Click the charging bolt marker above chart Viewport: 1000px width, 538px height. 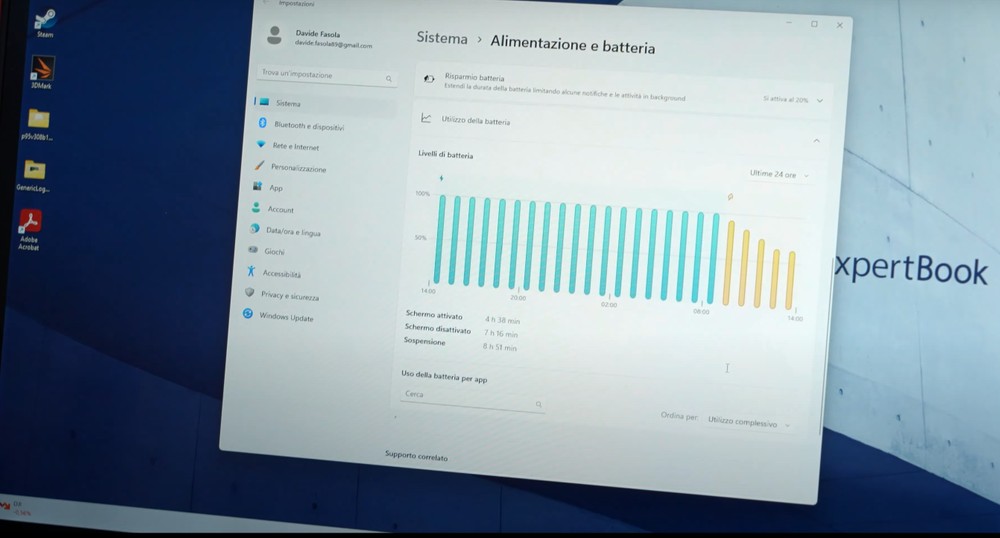(441, 178)
